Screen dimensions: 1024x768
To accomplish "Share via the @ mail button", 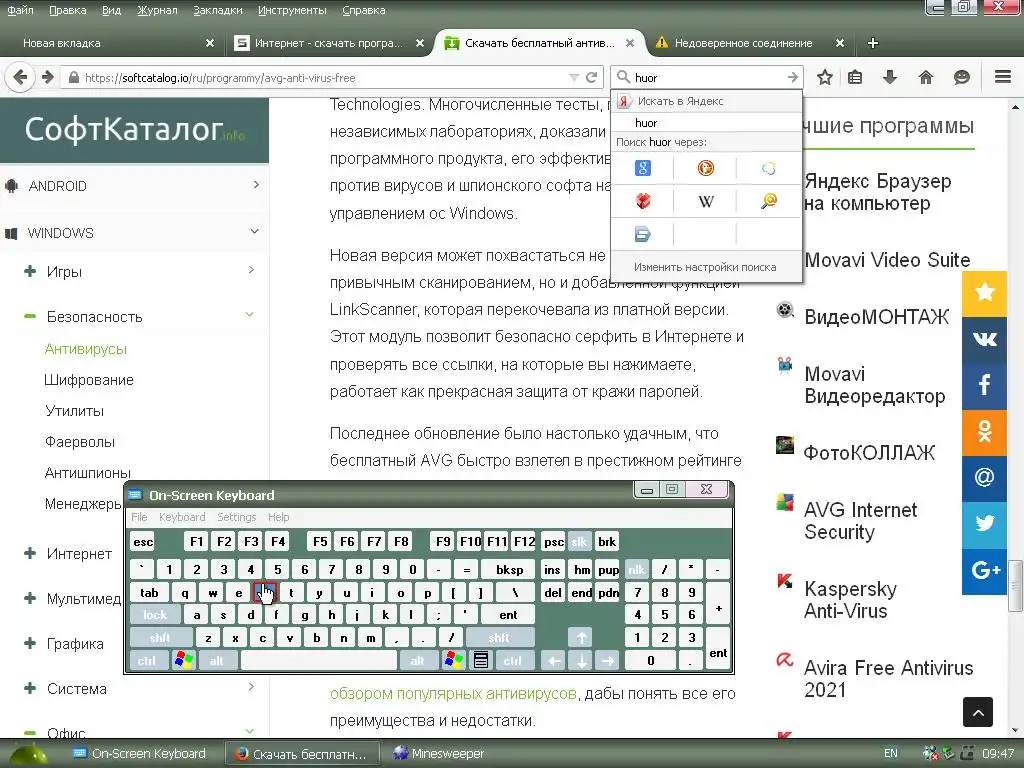I will coord(984,477).
